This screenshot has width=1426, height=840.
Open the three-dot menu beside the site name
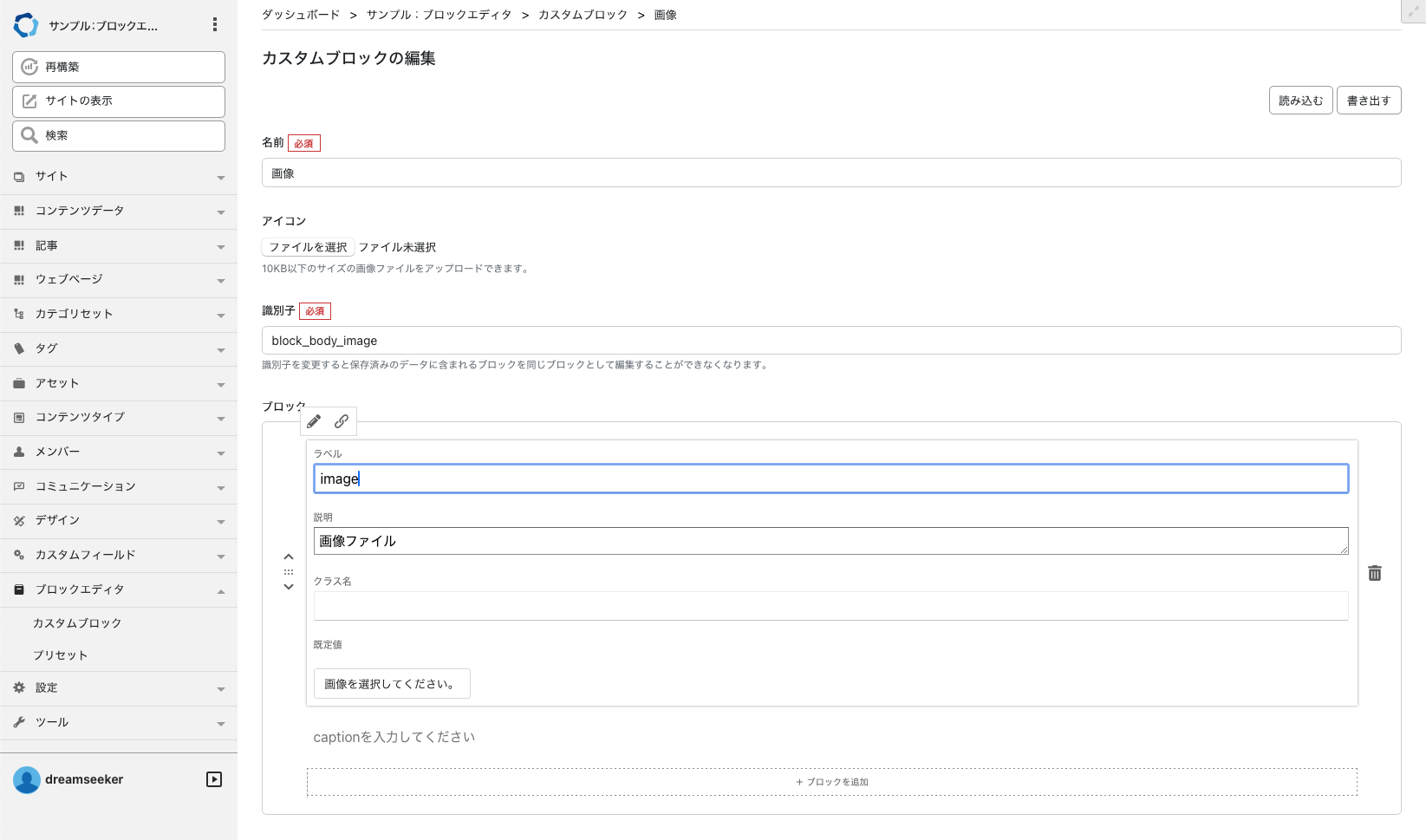coord(214,24)
